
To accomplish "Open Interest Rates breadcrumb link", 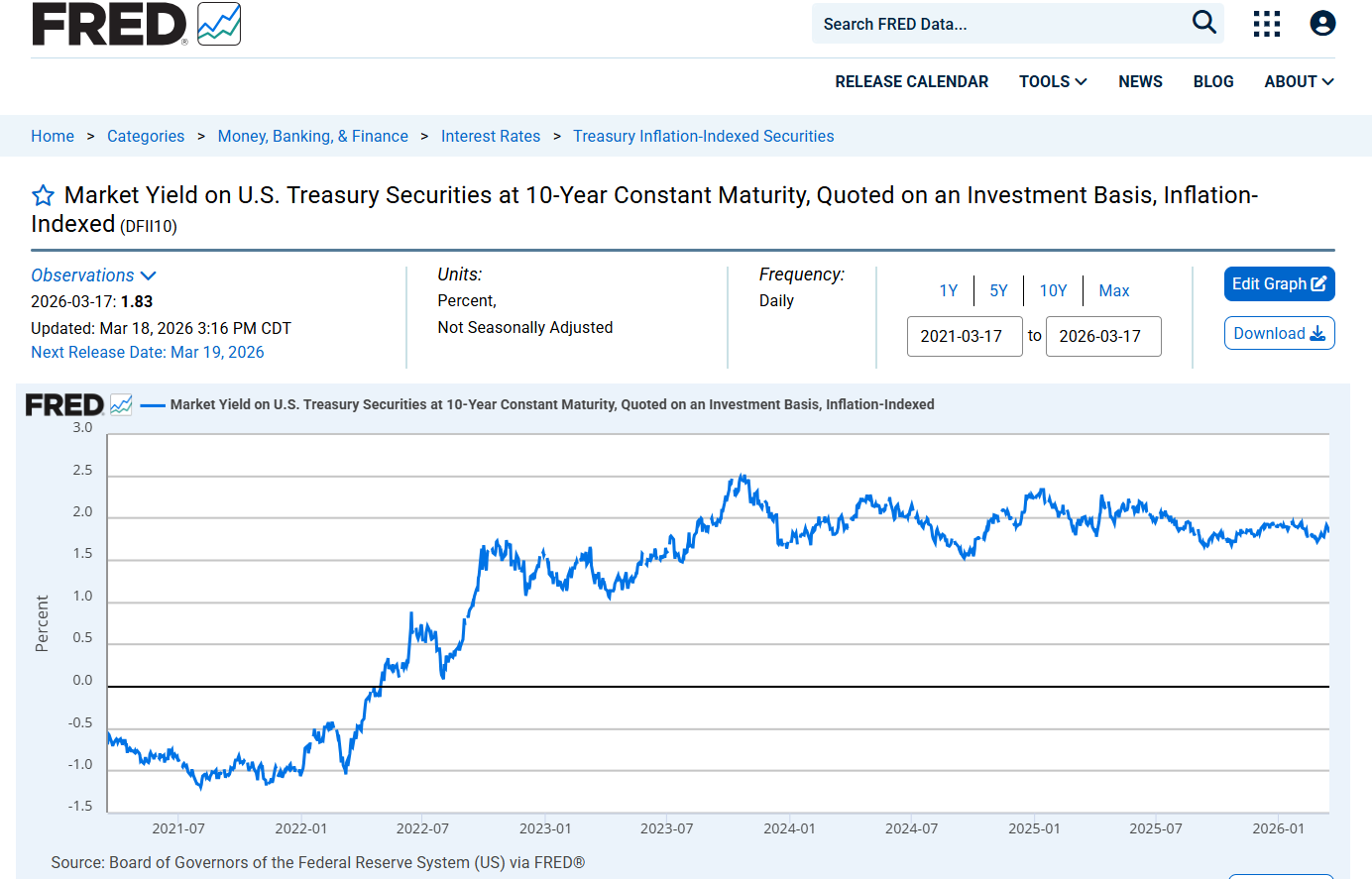I will [491, 136].
